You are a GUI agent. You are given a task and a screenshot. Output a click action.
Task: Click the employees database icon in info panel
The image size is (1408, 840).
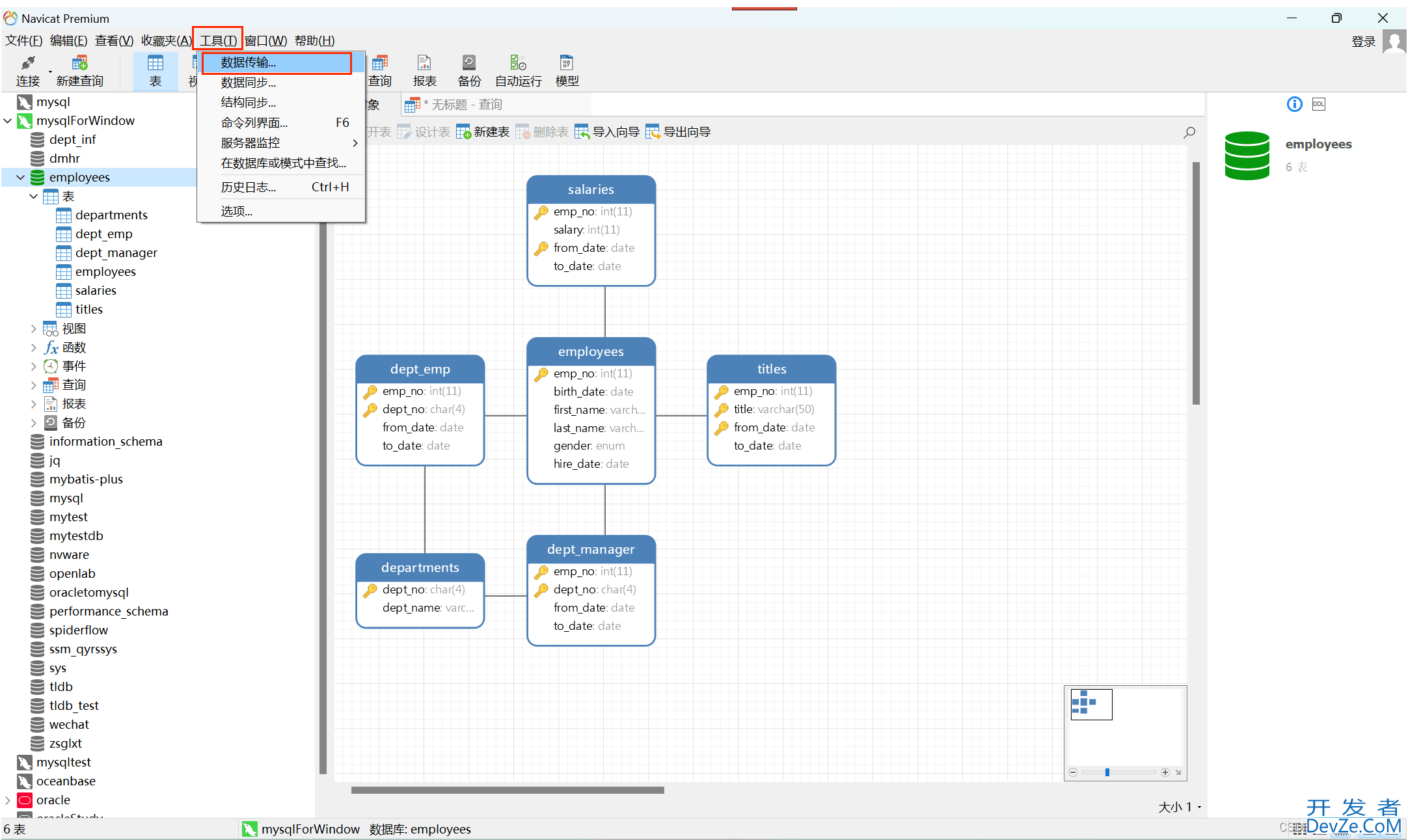point(1247,156)
